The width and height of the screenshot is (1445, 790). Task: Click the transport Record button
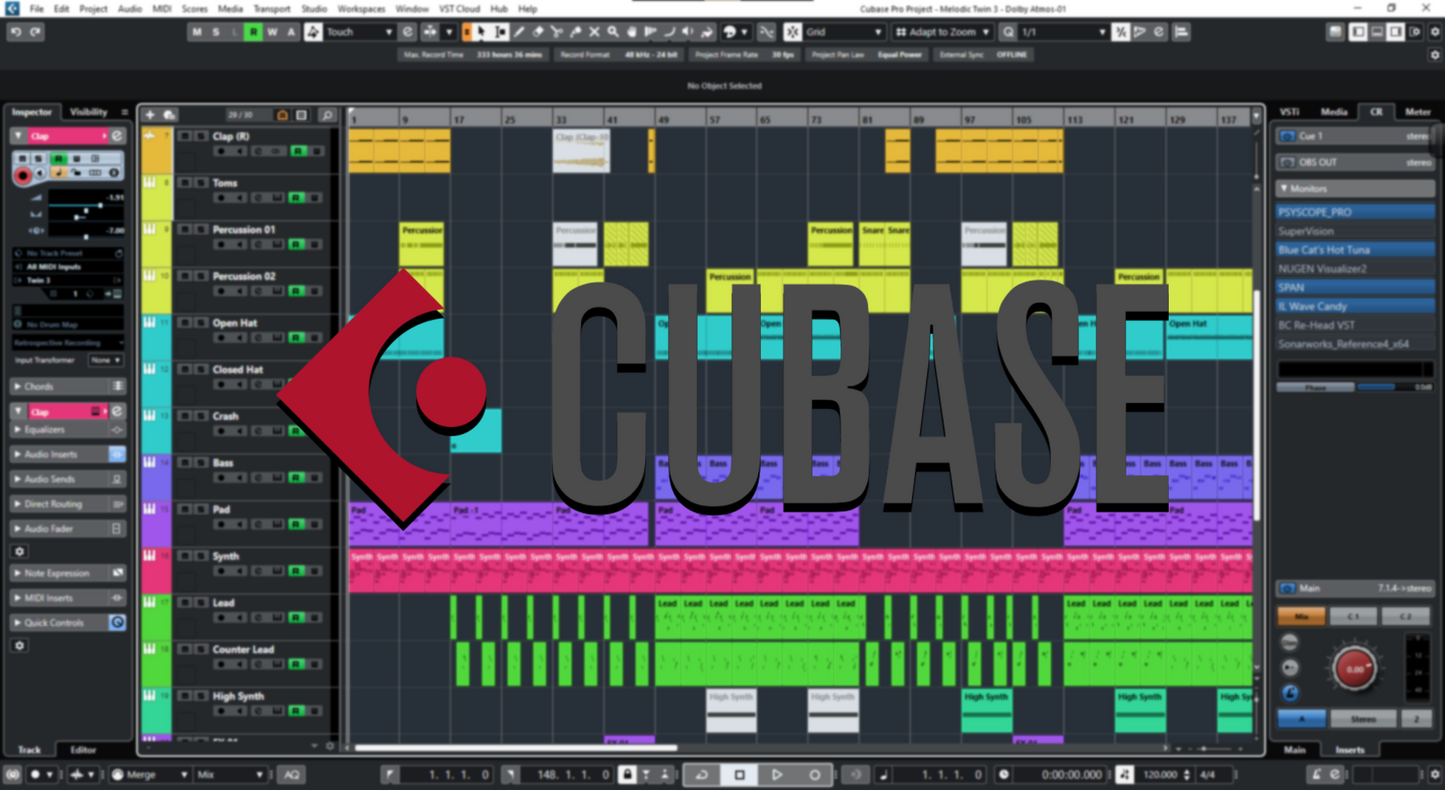pyautogui.click(x=814, y=775)
